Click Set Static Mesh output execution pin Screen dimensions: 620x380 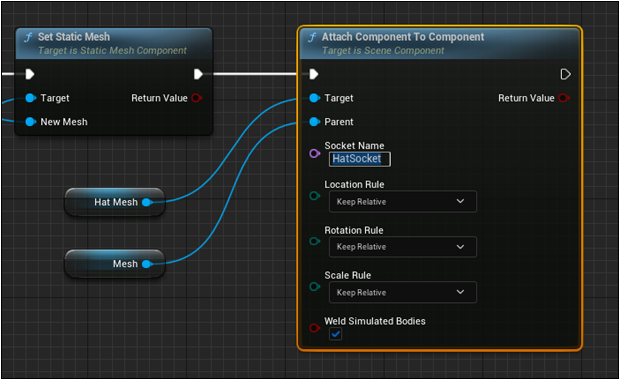coord(198,74)
